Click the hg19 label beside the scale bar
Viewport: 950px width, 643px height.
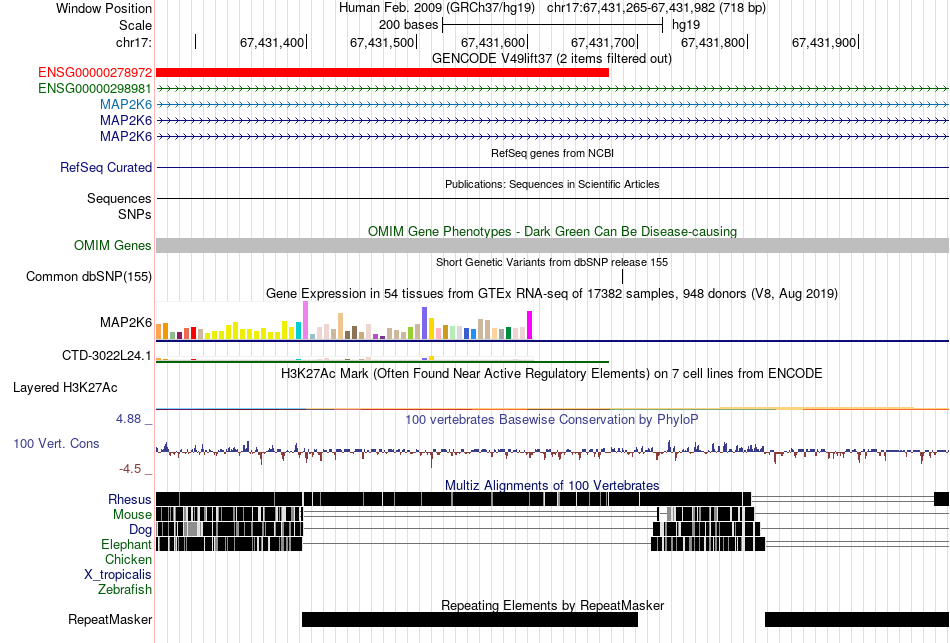[x=686, y=25]
